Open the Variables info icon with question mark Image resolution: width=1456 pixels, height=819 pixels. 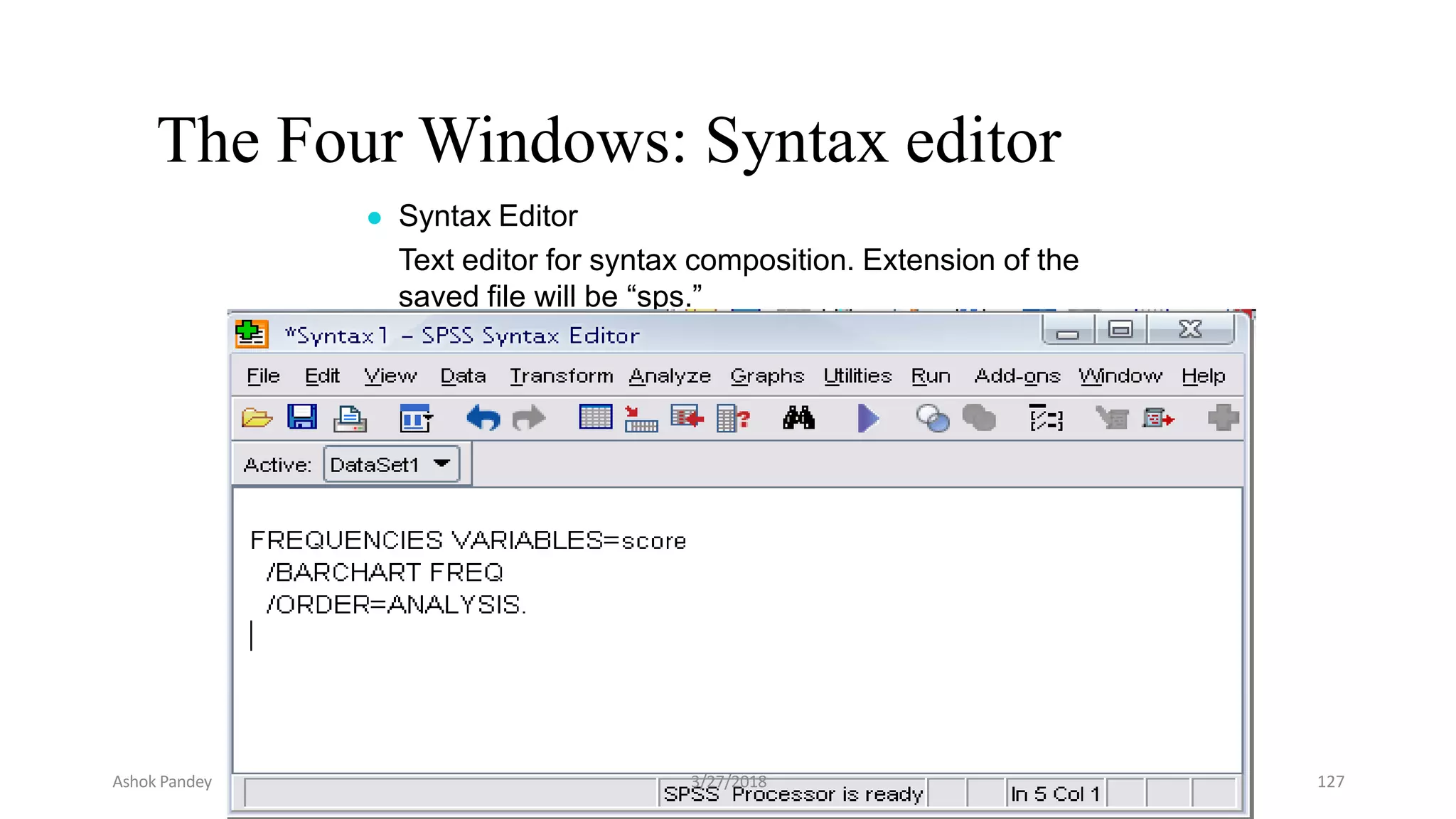click(734, 418)
